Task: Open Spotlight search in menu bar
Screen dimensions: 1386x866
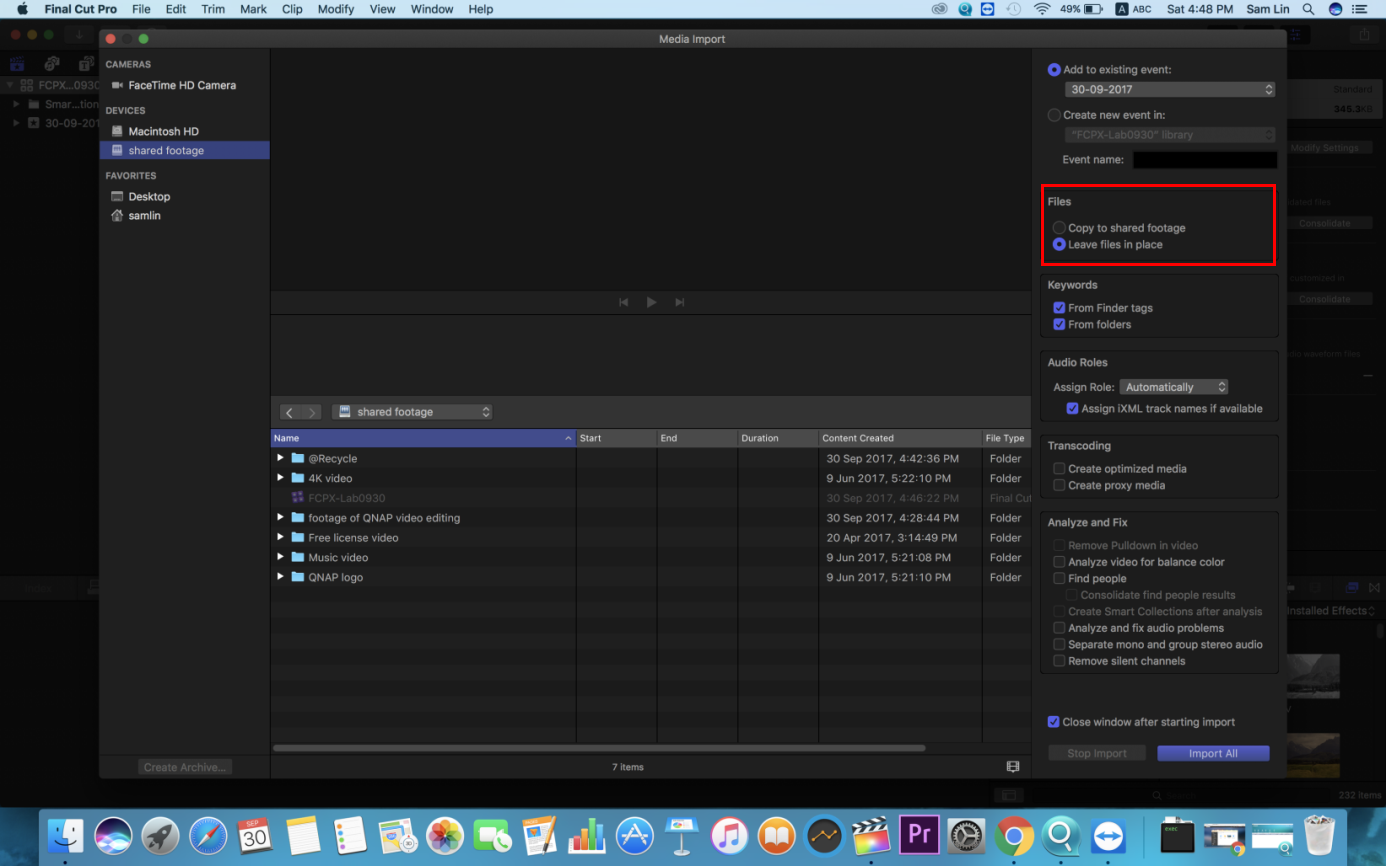Action: pyautogui.click(x=1309, y=9)
